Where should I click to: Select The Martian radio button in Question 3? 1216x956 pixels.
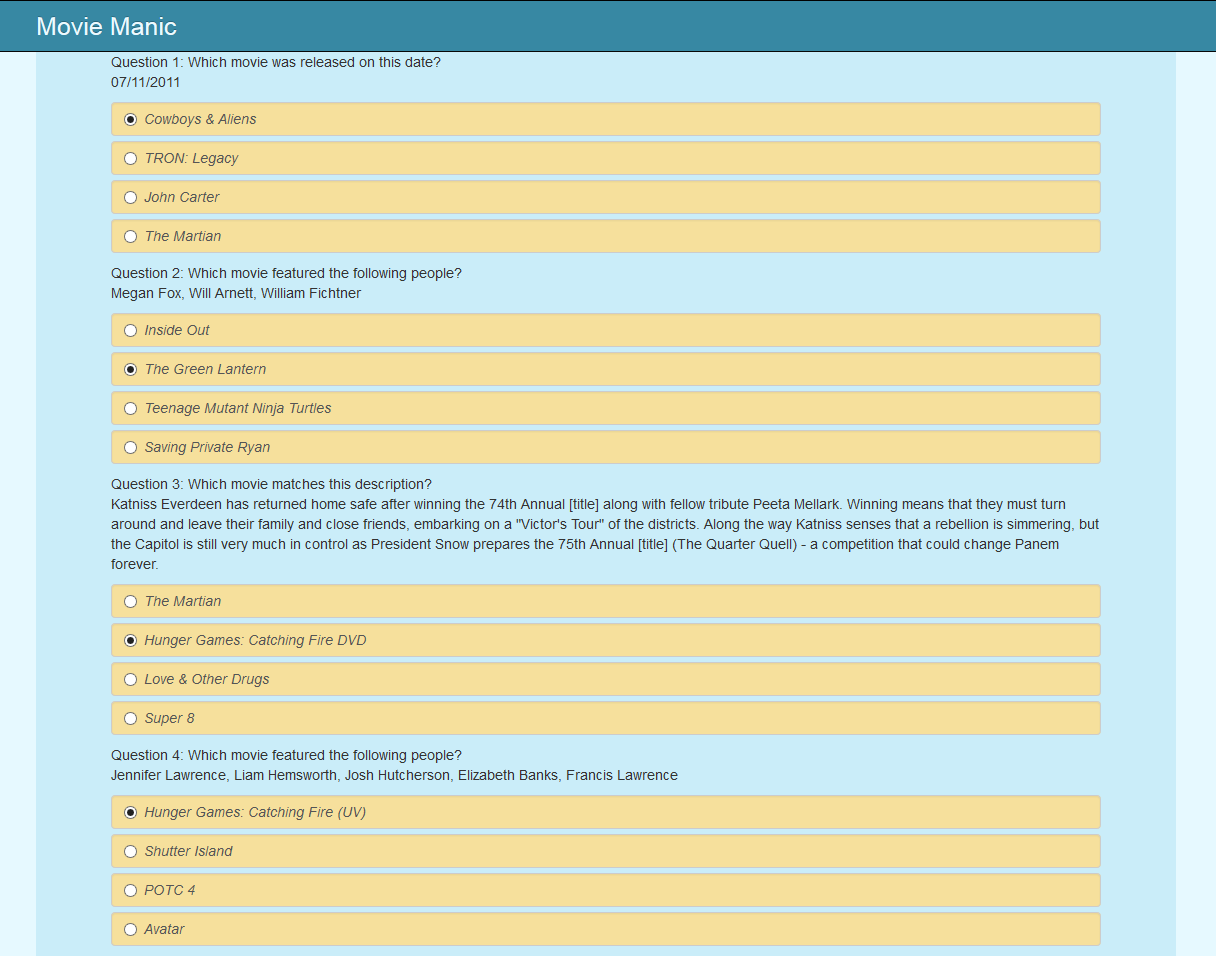(130, 601)
